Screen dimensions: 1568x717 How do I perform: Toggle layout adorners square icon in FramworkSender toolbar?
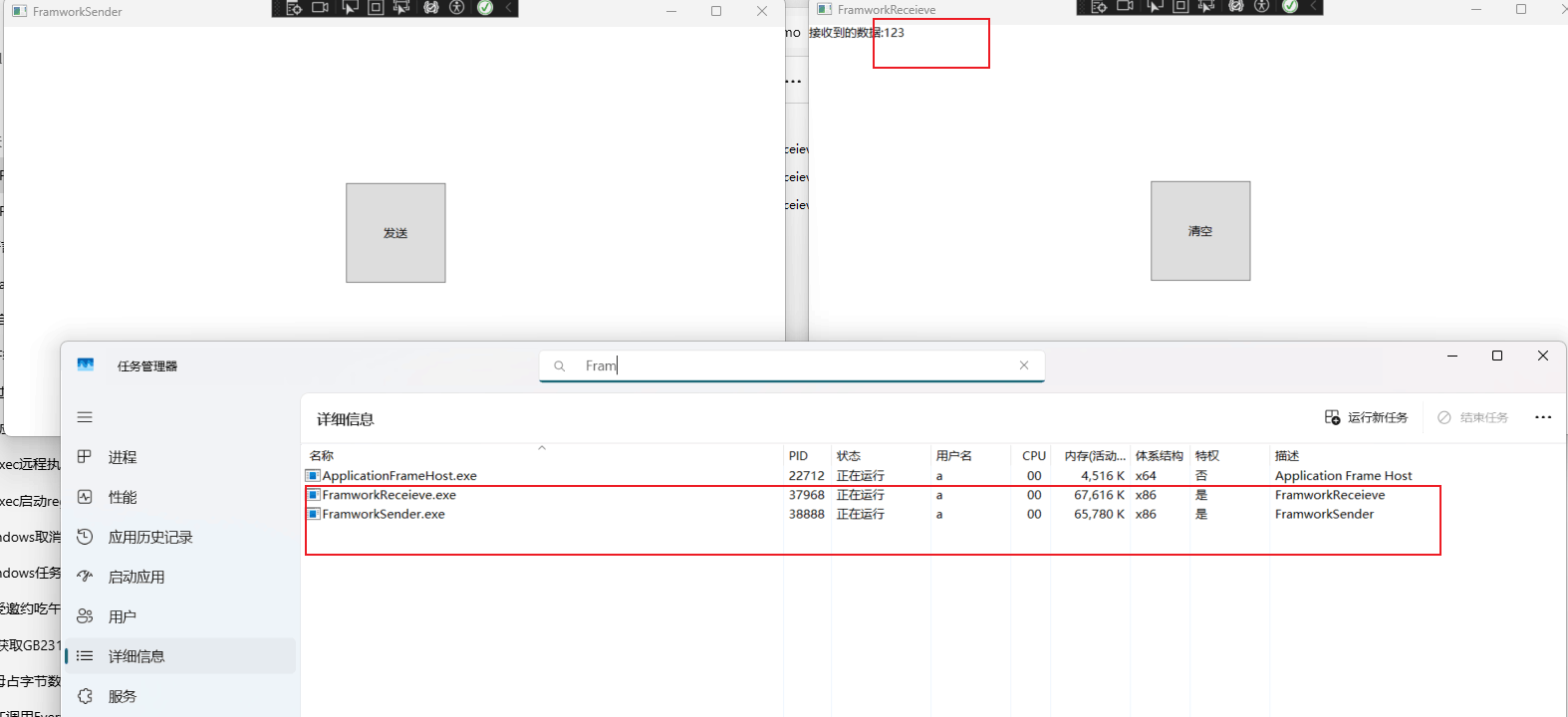click(x=376, y=8)
